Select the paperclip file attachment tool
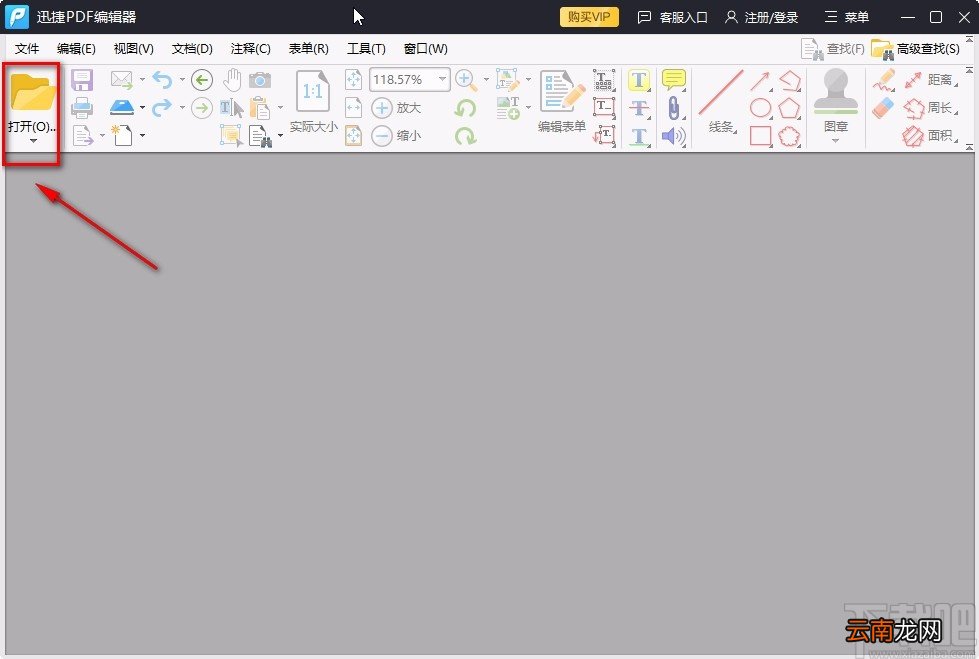The width and height of the screenshot is (979, 659). click(674, 107)
